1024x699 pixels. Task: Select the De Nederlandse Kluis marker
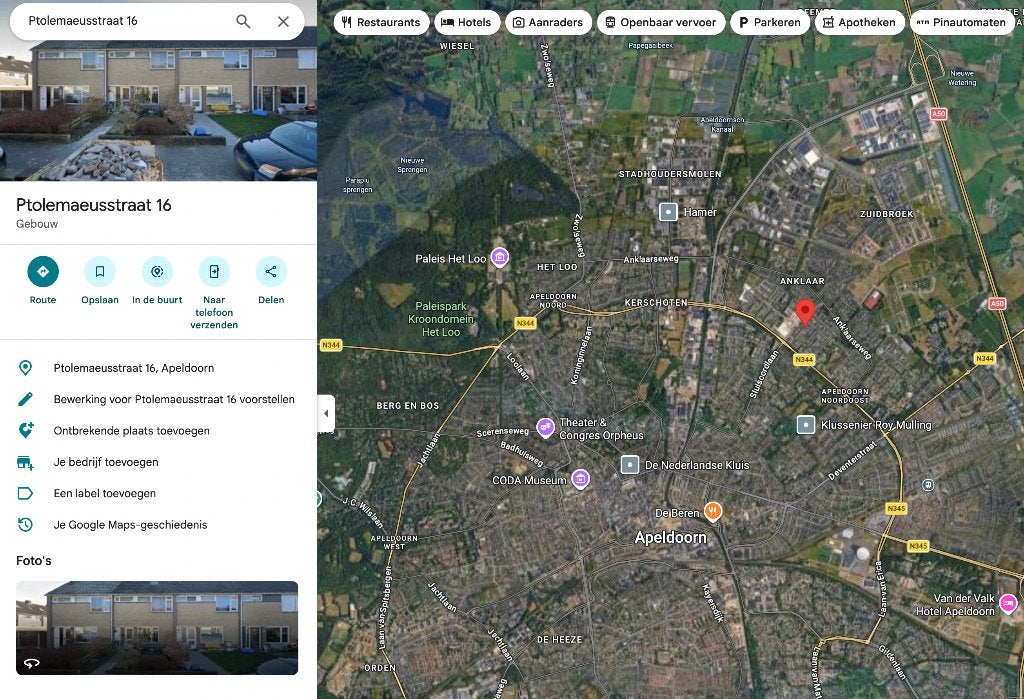click(x=630, y=465)
